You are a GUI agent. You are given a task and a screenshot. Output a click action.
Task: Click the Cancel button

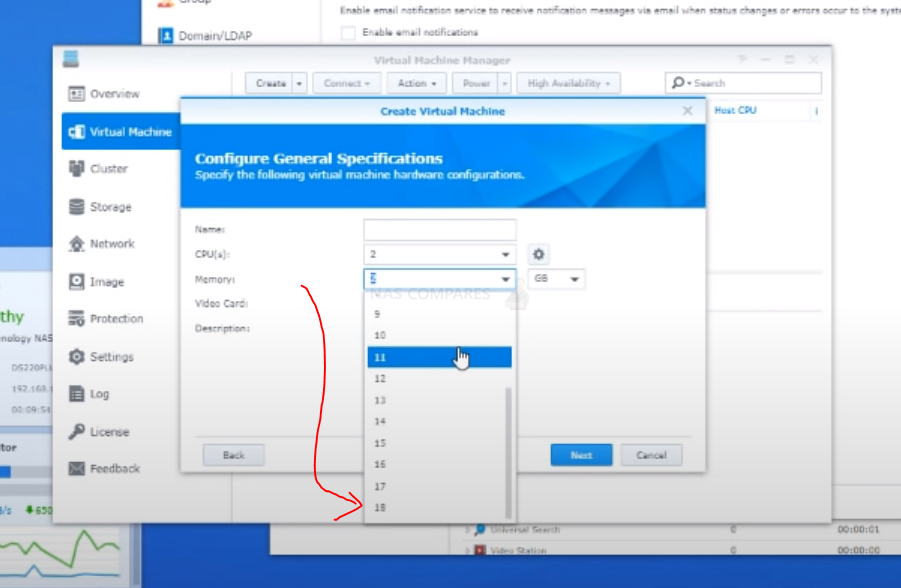click(652, 455)
